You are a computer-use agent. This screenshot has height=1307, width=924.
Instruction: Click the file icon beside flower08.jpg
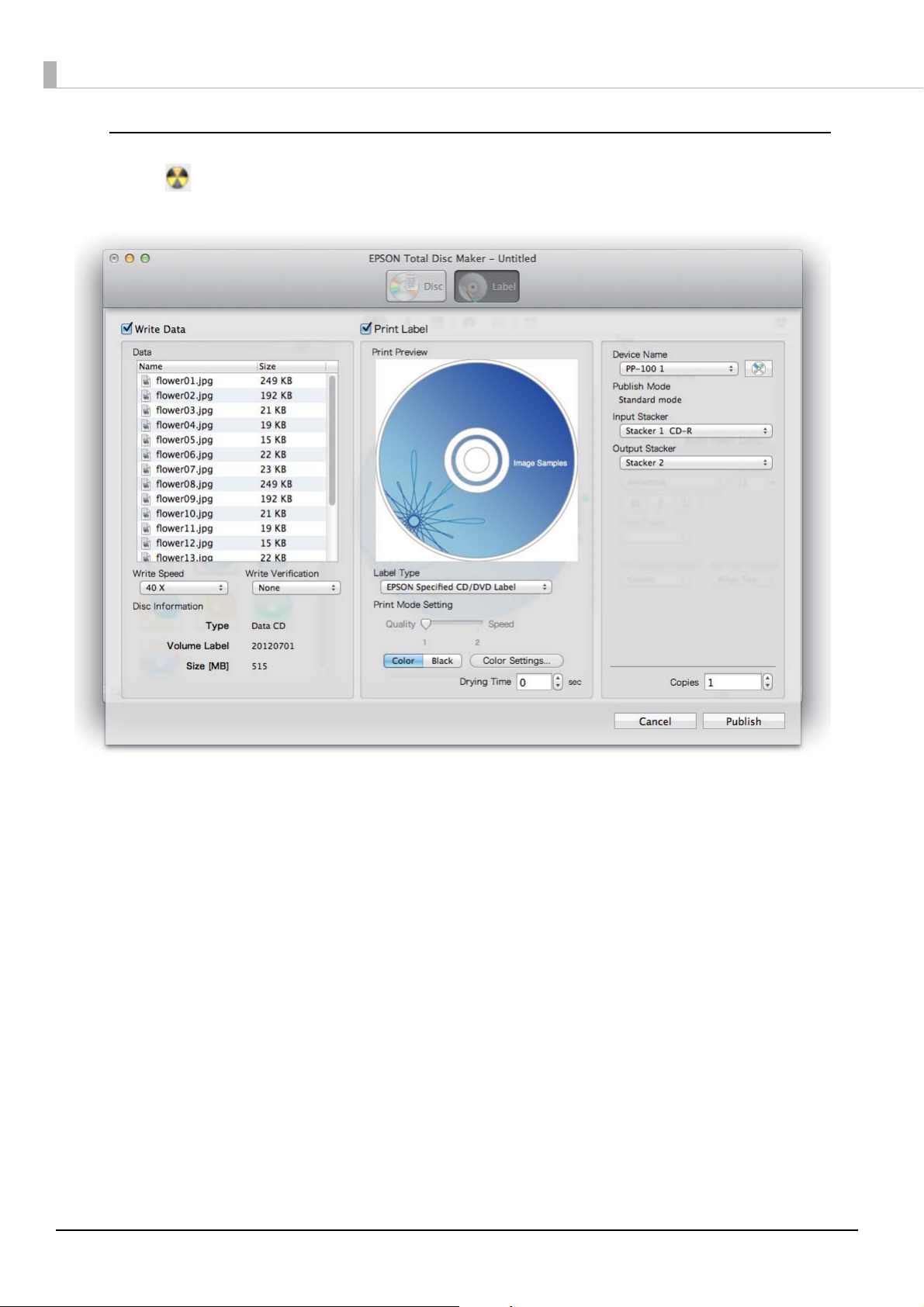pos(146,484)
